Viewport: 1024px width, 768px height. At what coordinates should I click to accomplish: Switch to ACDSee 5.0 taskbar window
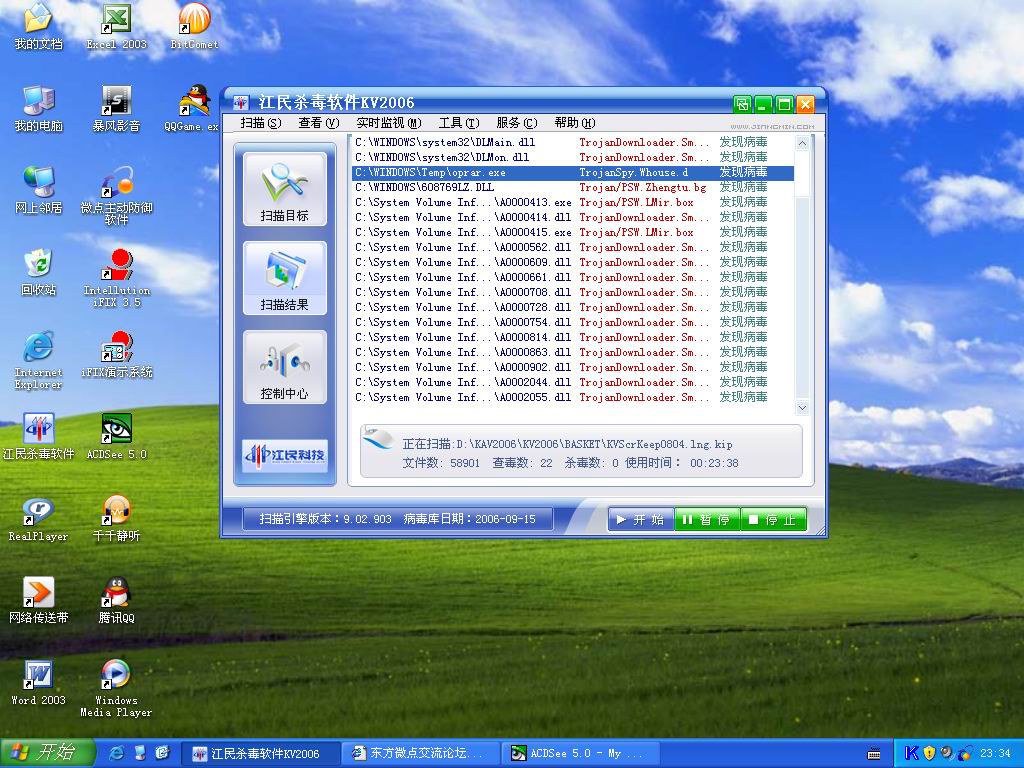(x=581, y=754)
